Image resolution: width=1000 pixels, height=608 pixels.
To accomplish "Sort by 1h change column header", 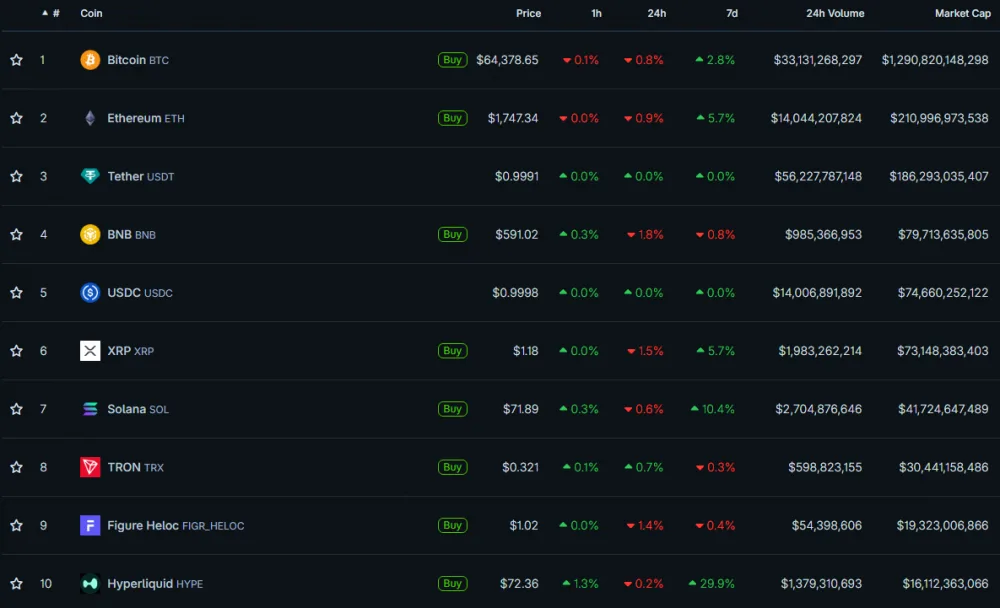I will click(596, 13).
